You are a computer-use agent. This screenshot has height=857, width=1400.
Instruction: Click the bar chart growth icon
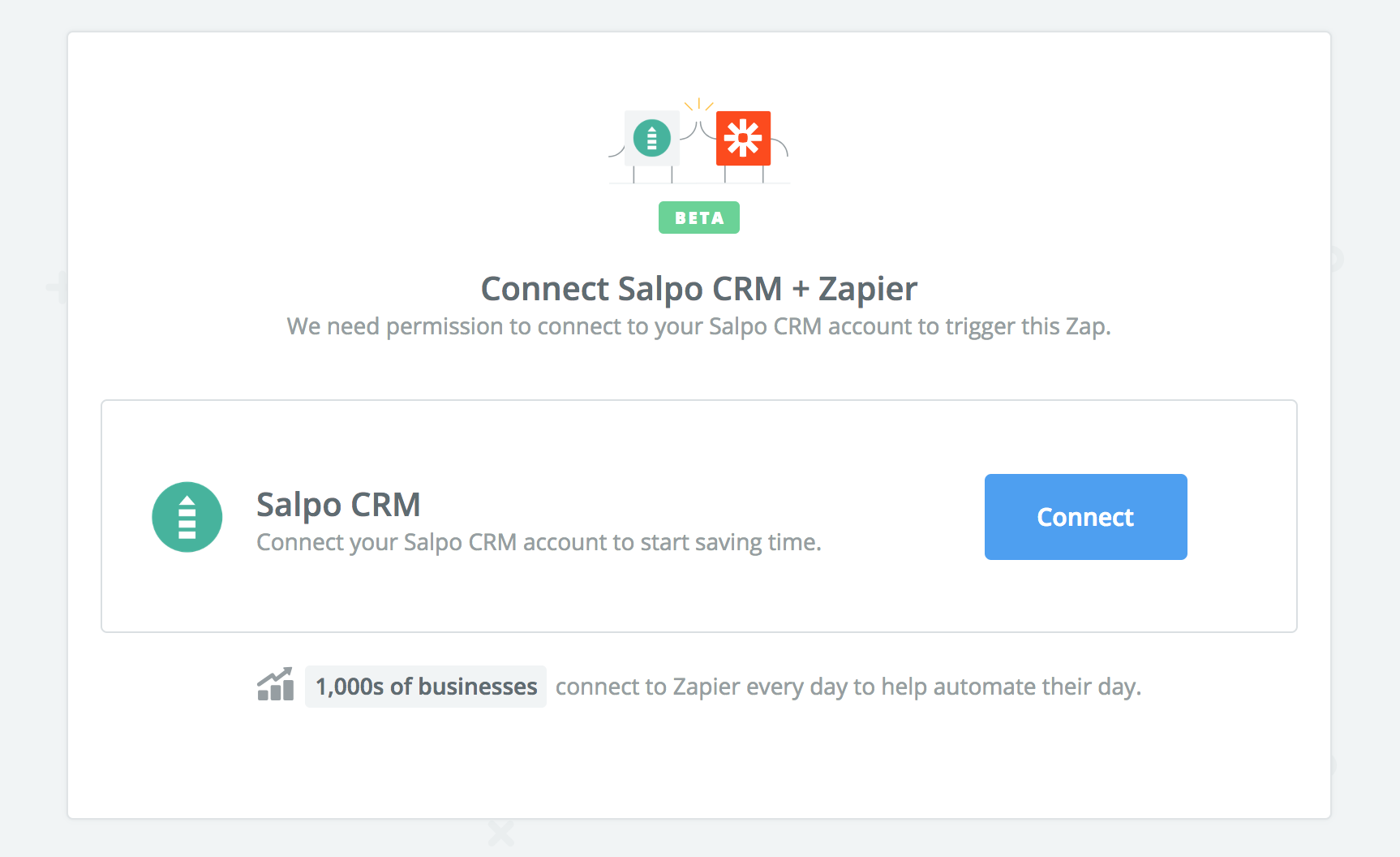tap(276, 684)
